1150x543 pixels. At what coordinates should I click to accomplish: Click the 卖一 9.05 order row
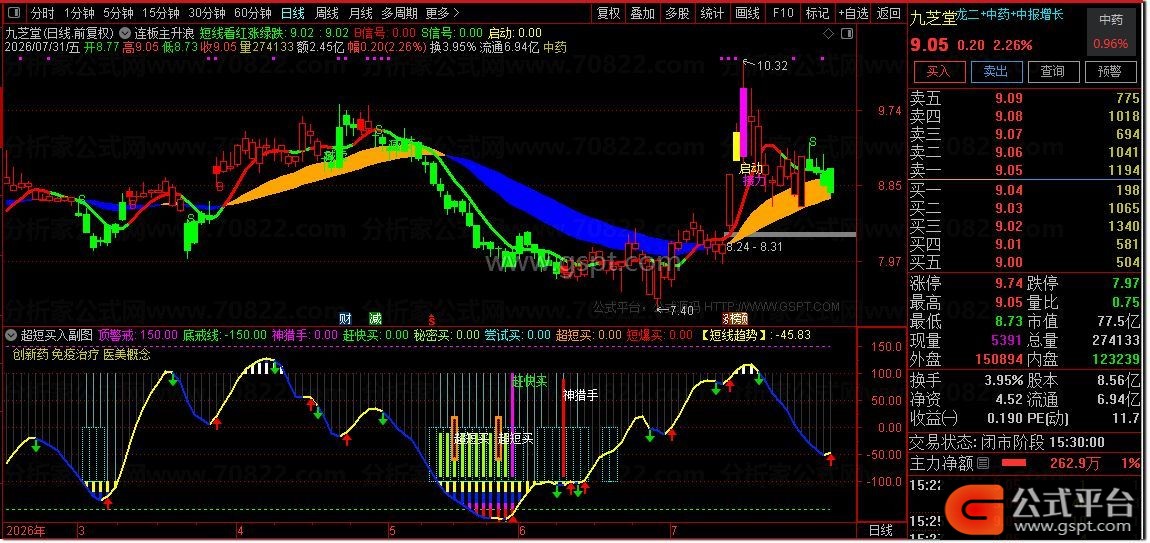tap(1027, 170)
